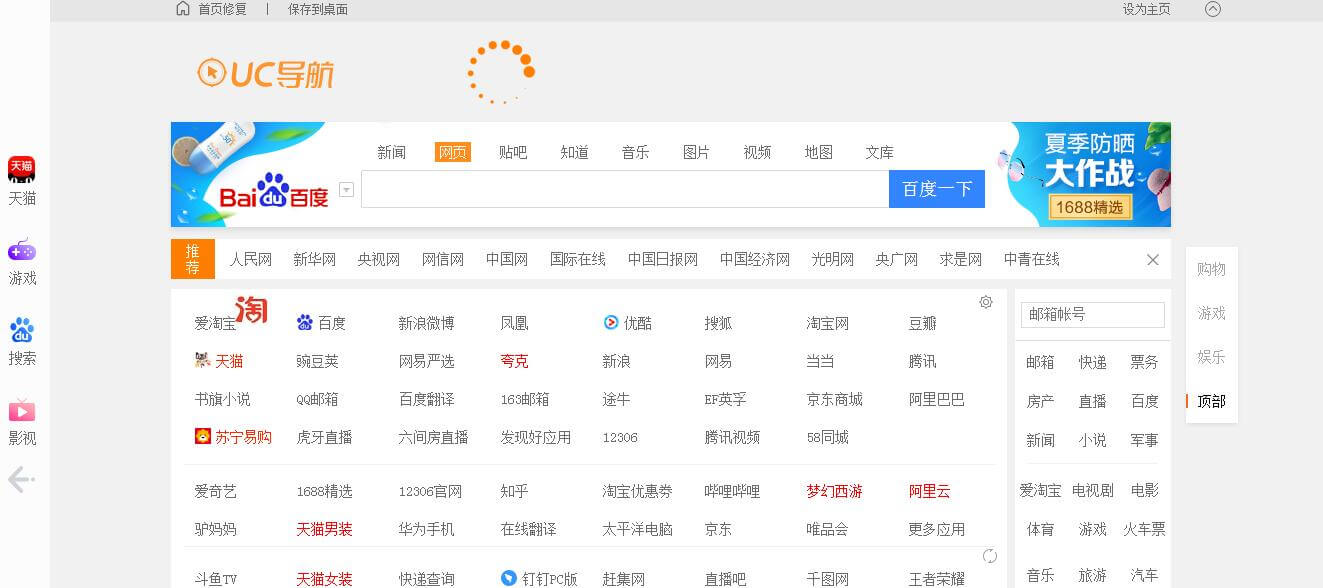Viewport: 1323px width, 588px height.
Task: Select the 推荐 tab on news bar
Action: click(x=192, y=258)
